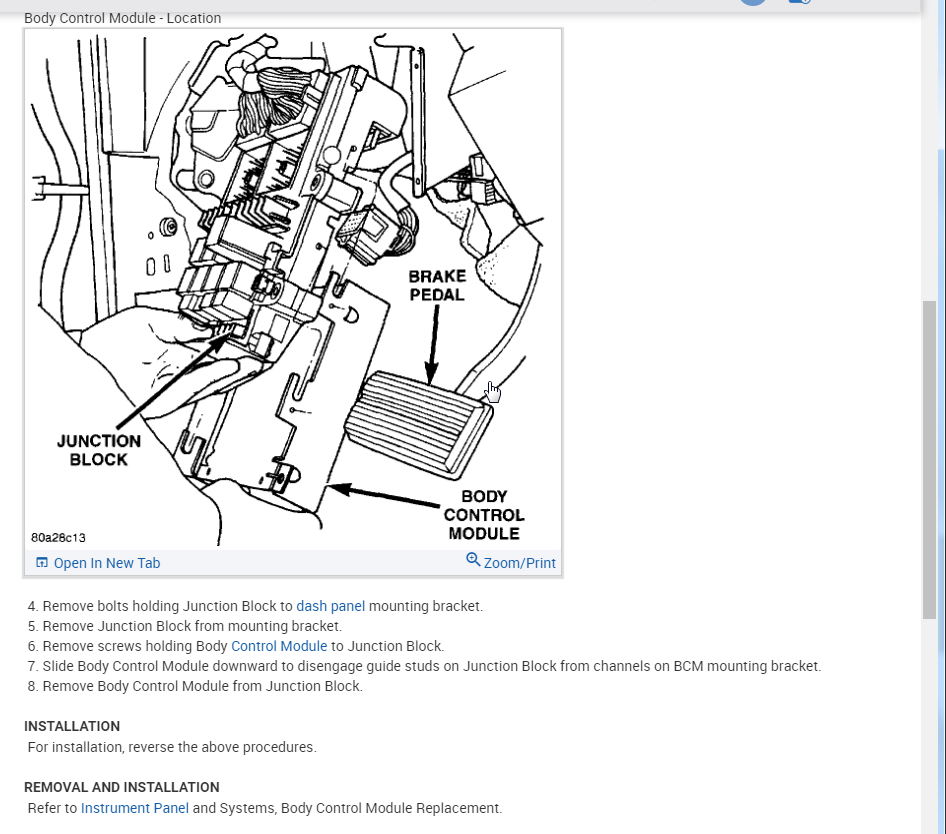Click the Open In New Tab link
Viewport: 946px width, 834px height.
(x=107, y=563)
